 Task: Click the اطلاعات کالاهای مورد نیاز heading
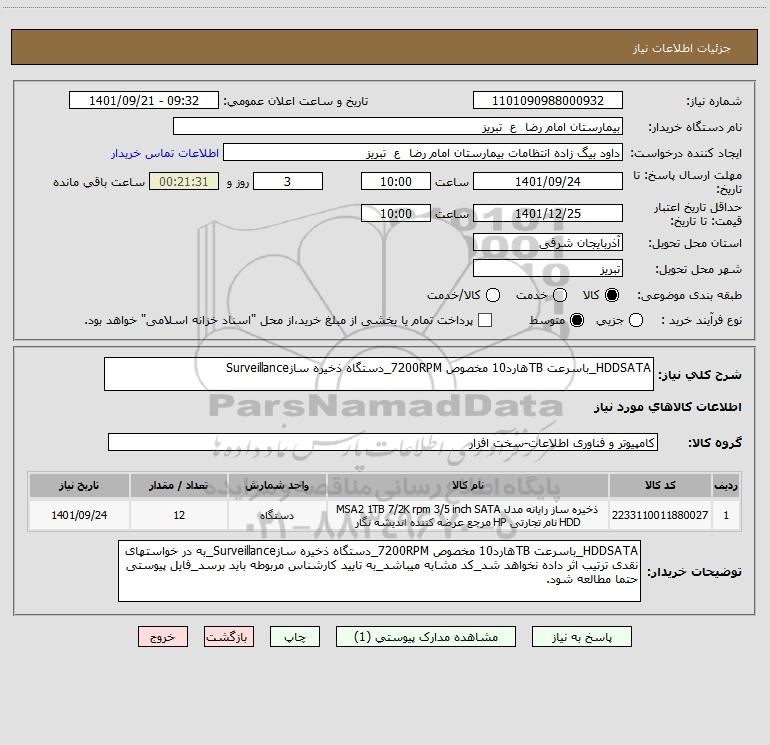point(667,407)
